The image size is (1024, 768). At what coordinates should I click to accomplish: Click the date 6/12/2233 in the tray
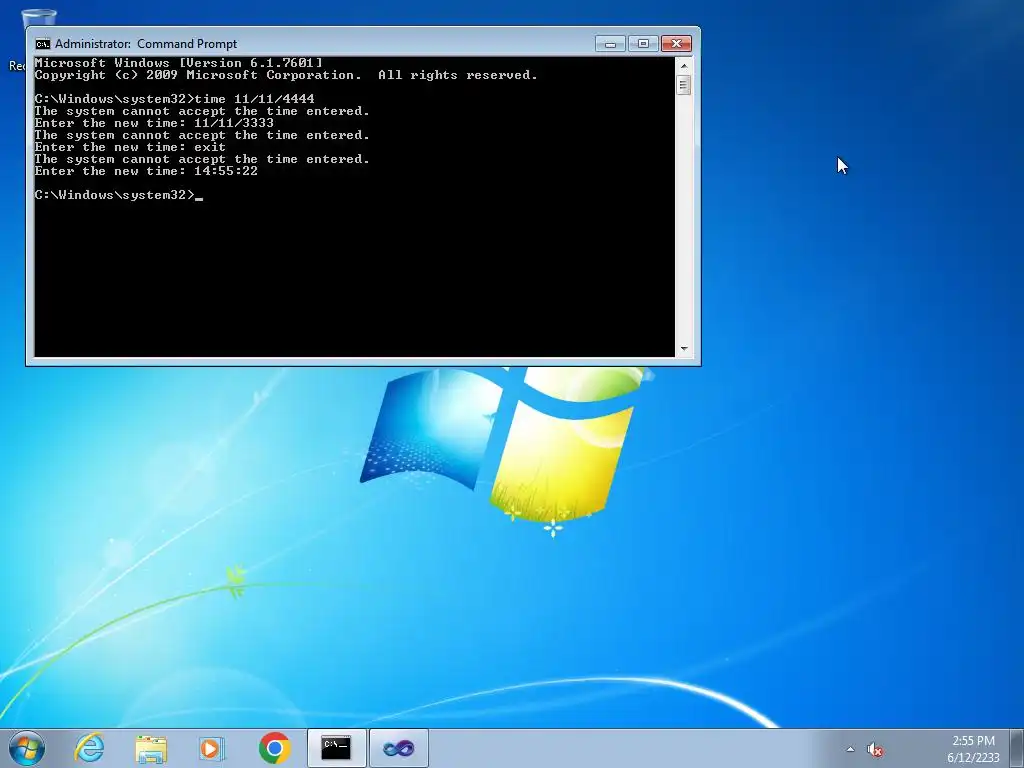coord(973,758)
